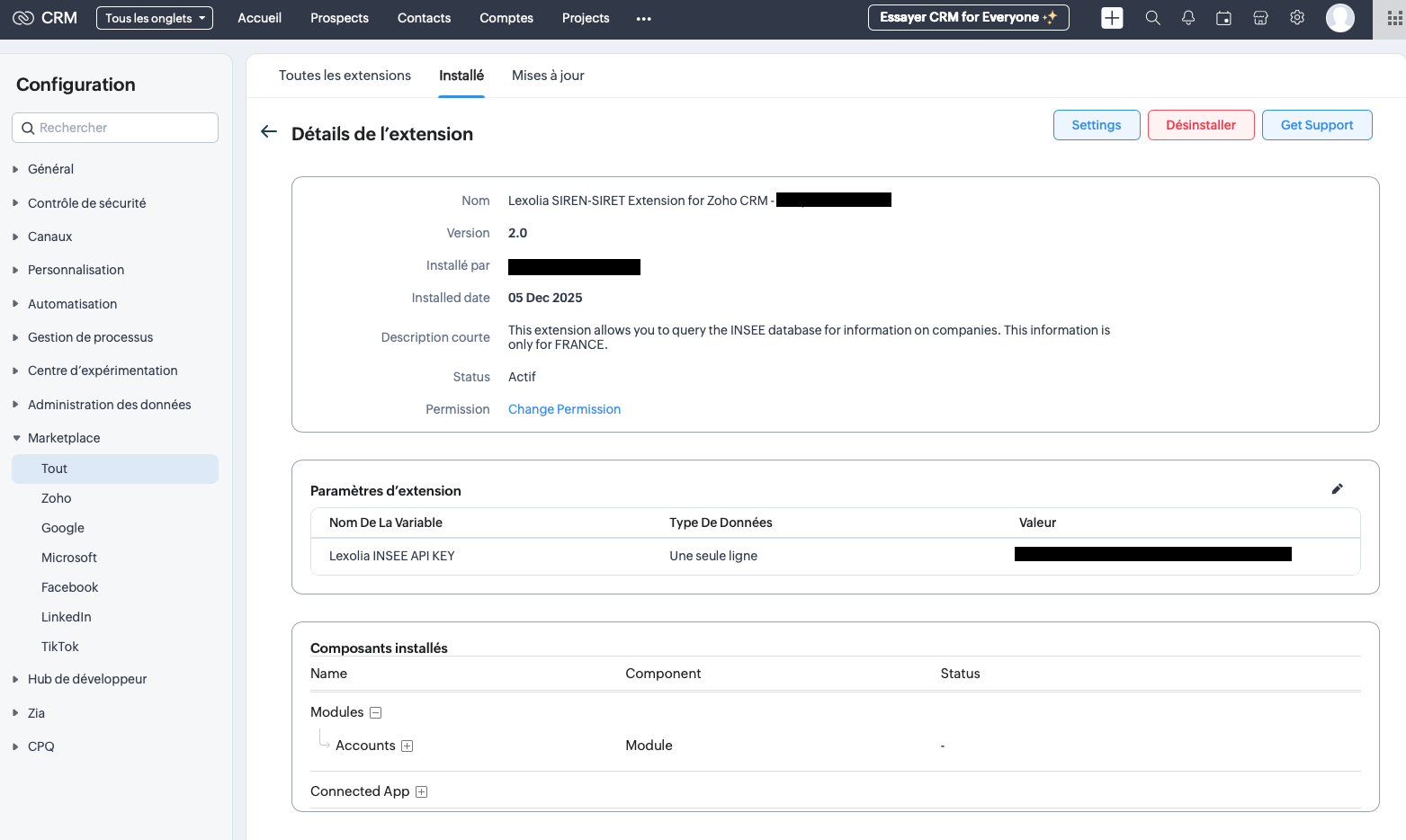This screenshot has height=840, width=1406.
Task: Click the version value 2.0
Action: 518,233
